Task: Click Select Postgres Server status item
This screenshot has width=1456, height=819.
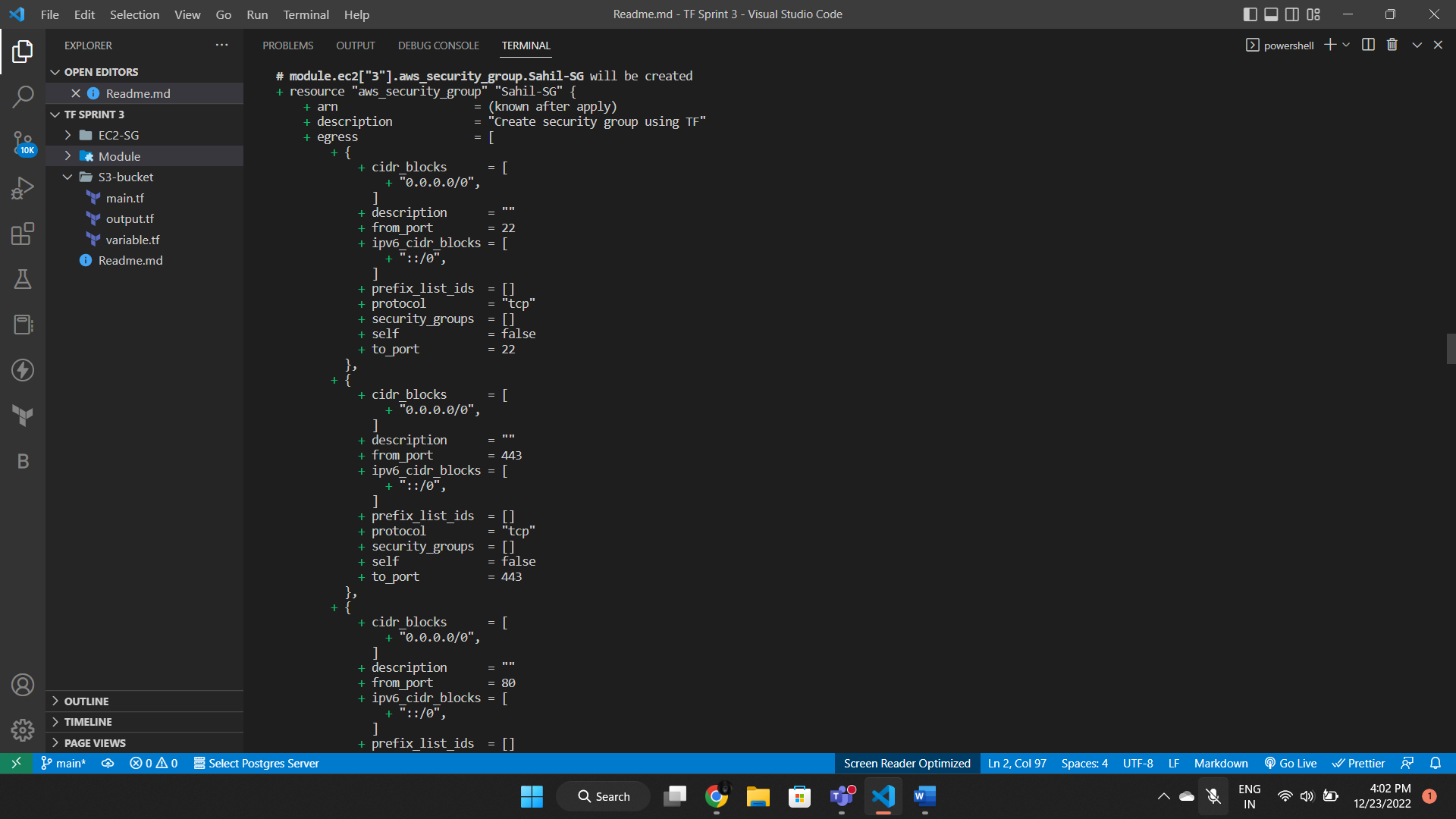Action: pyautogui.click(x=256, y=763)
